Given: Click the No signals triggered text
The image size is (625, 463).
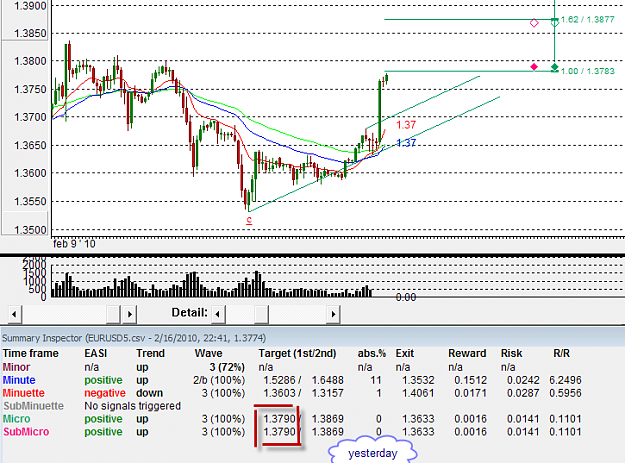Looking at the screenshot, I should [132, 406].
